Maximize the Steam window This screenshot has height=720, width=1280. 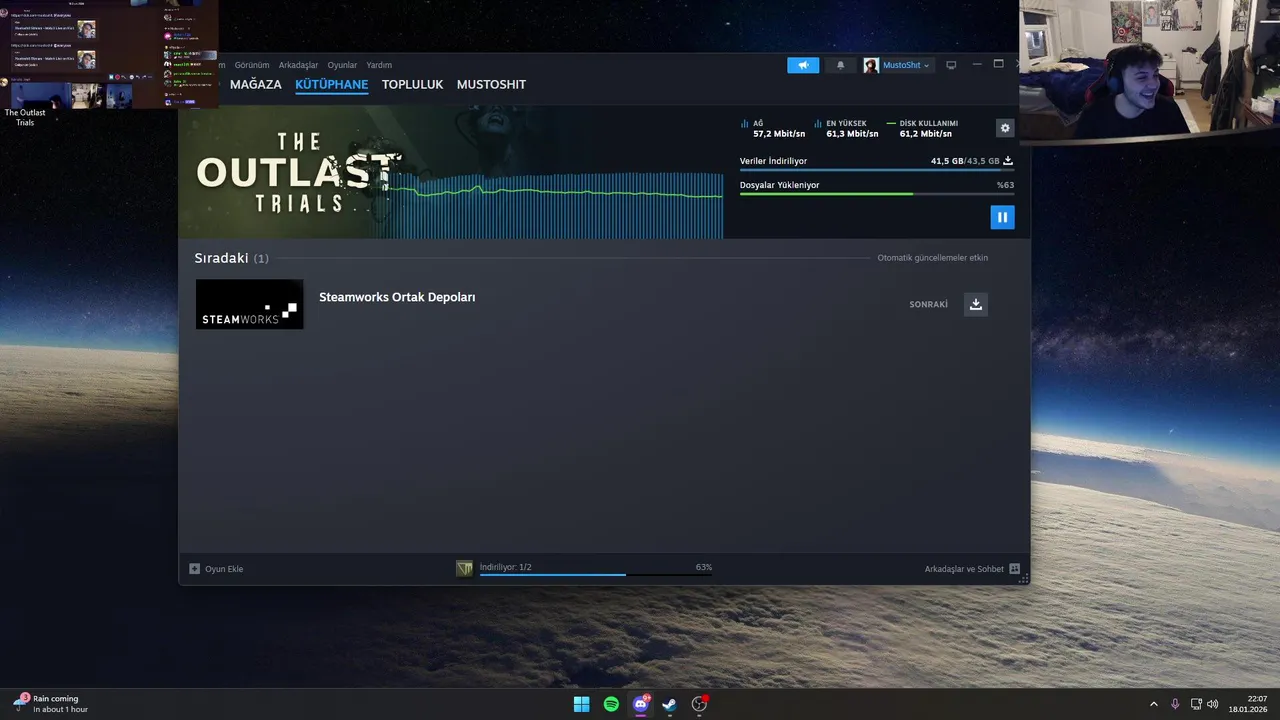click(x=998, y=64)
